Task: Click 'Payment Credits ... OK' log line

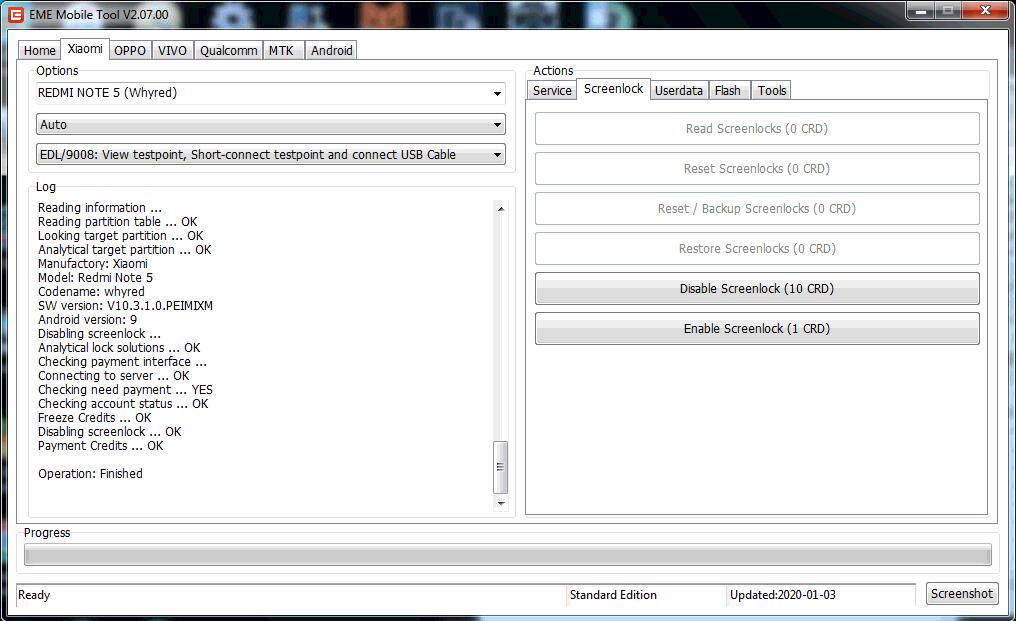Action: (100, 446)
